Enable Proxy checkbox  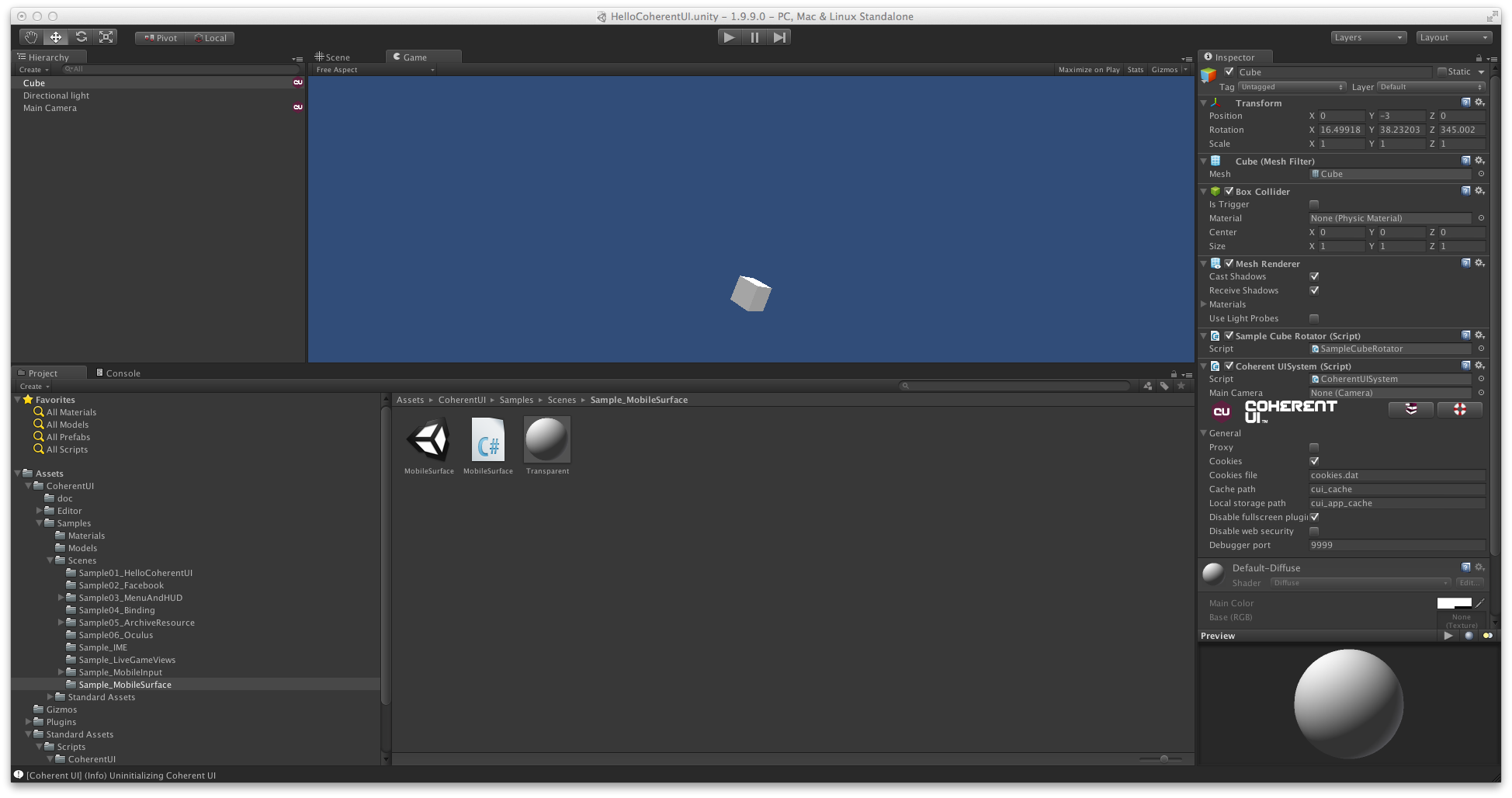(x=1314, y=447)
